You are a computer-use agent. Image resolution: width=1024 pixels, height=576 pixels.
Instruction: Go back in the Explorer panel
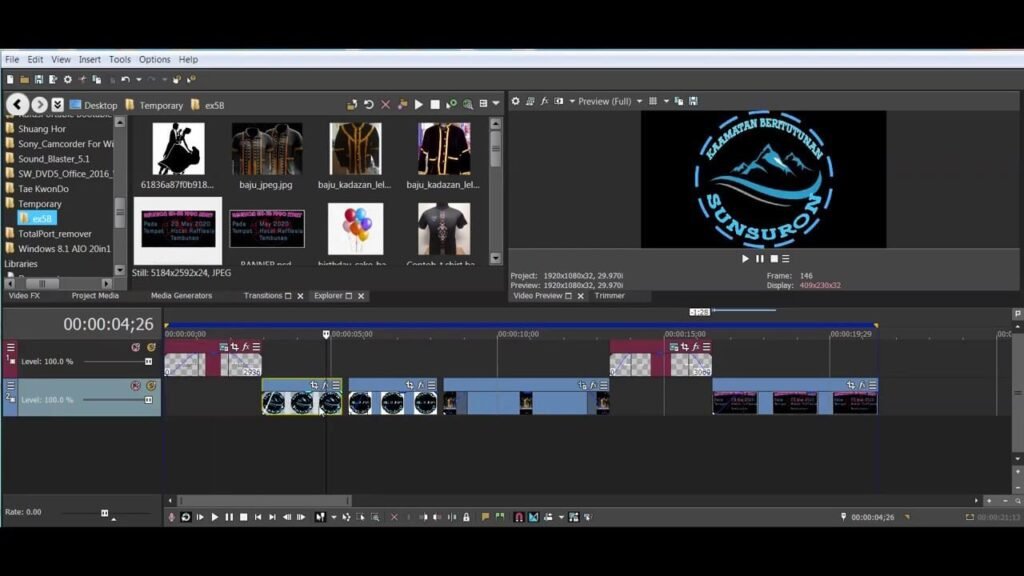18,104
